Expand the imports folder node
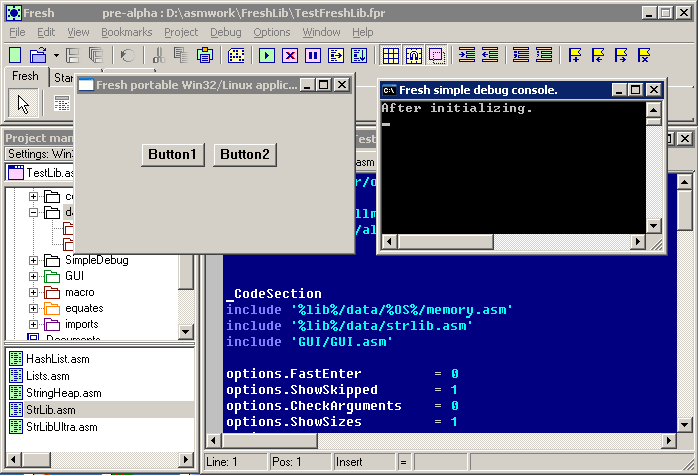The image size is (698, 475). [x=33, y=325]
